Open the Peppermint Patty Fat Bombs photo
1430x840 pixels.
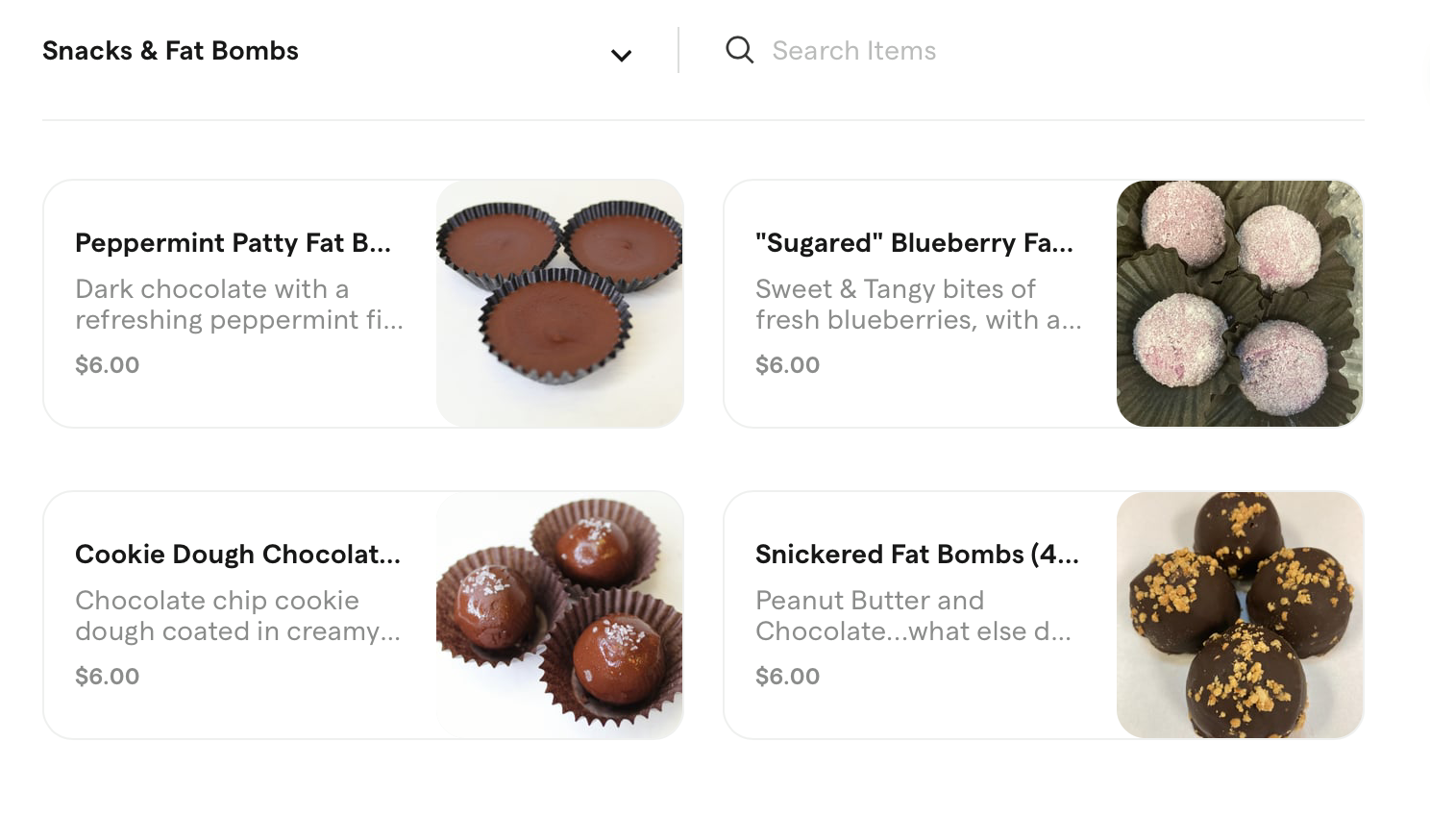pyautogui.click(x=559, y=304)
